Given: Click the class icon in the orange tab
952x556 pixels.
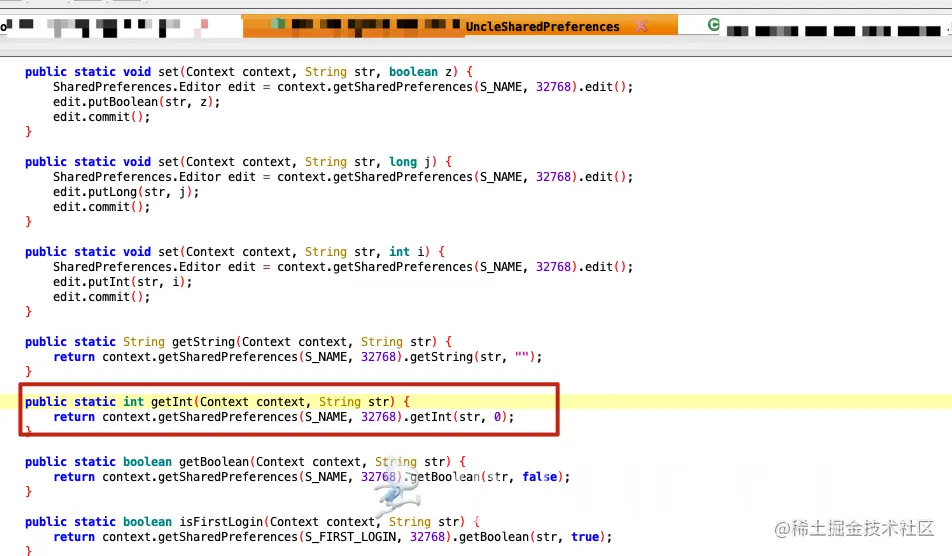Looking at the screenshot, I should coord(278,24).
